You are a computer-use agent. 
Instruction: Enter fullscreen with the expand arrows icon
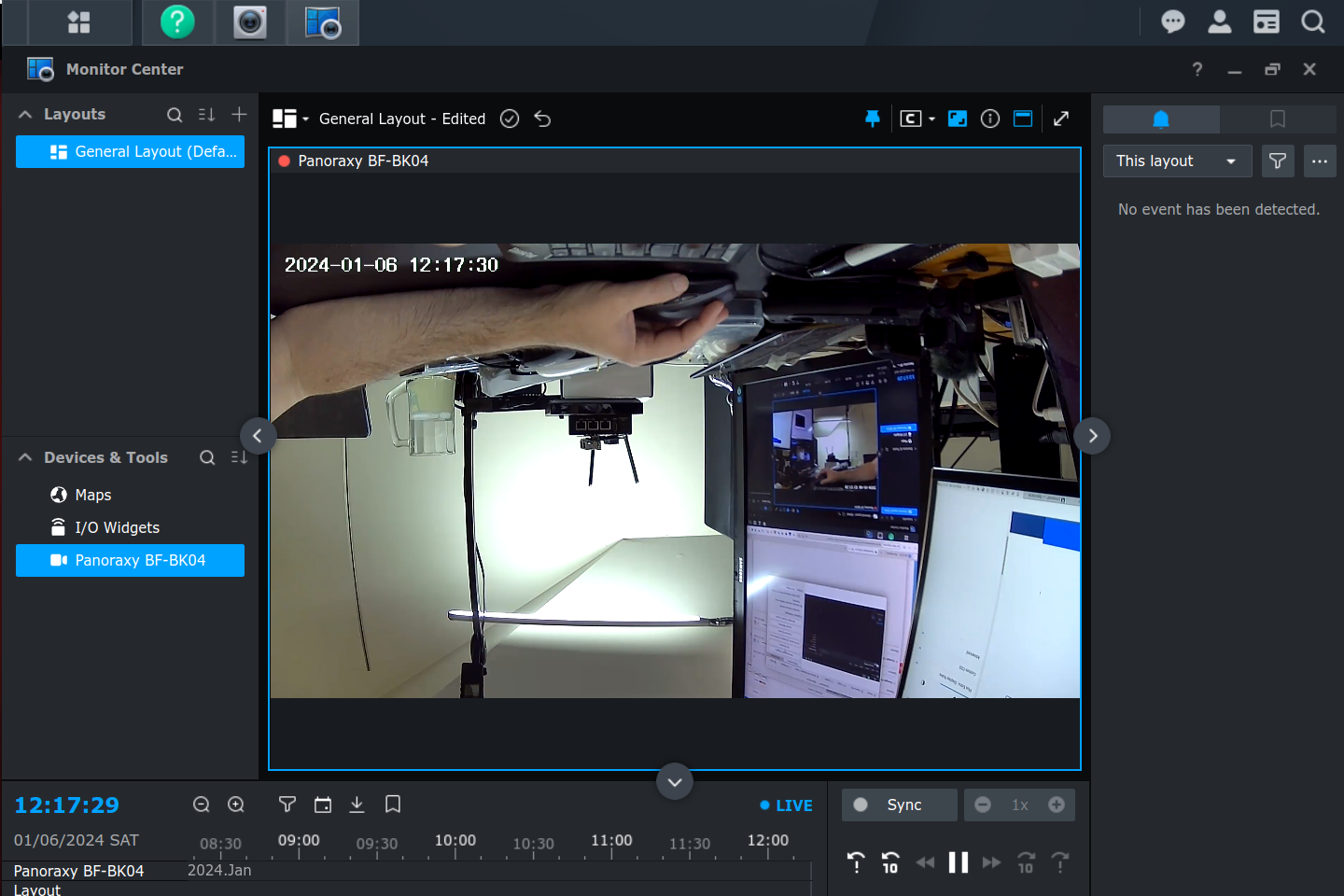pyautogui.click(x=1061, y=119)
